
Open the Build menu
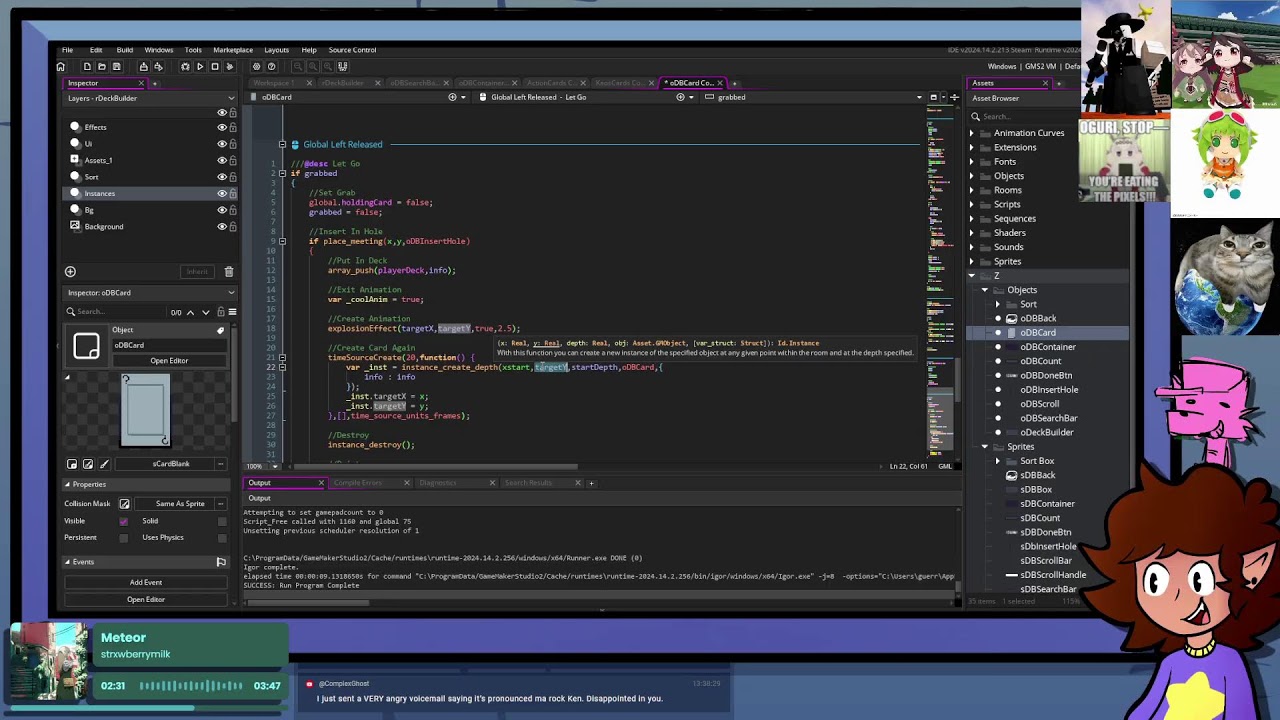[125, 50]
